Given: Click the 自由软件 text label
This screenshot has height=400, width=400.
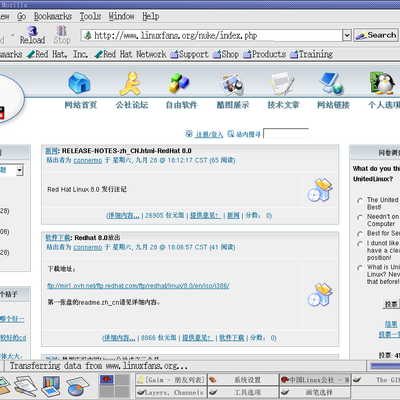Looking at the screenshot, I should pyautogui.click(x=182, y=105).
